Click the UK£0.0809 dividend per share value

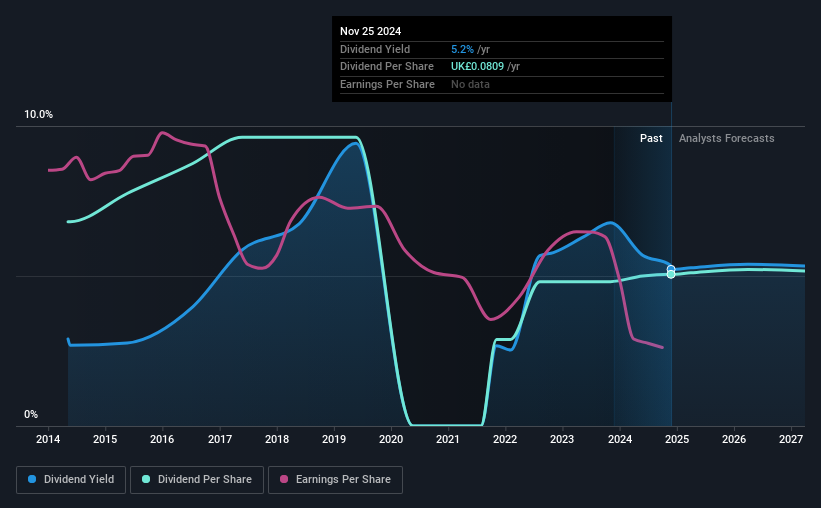478,67
